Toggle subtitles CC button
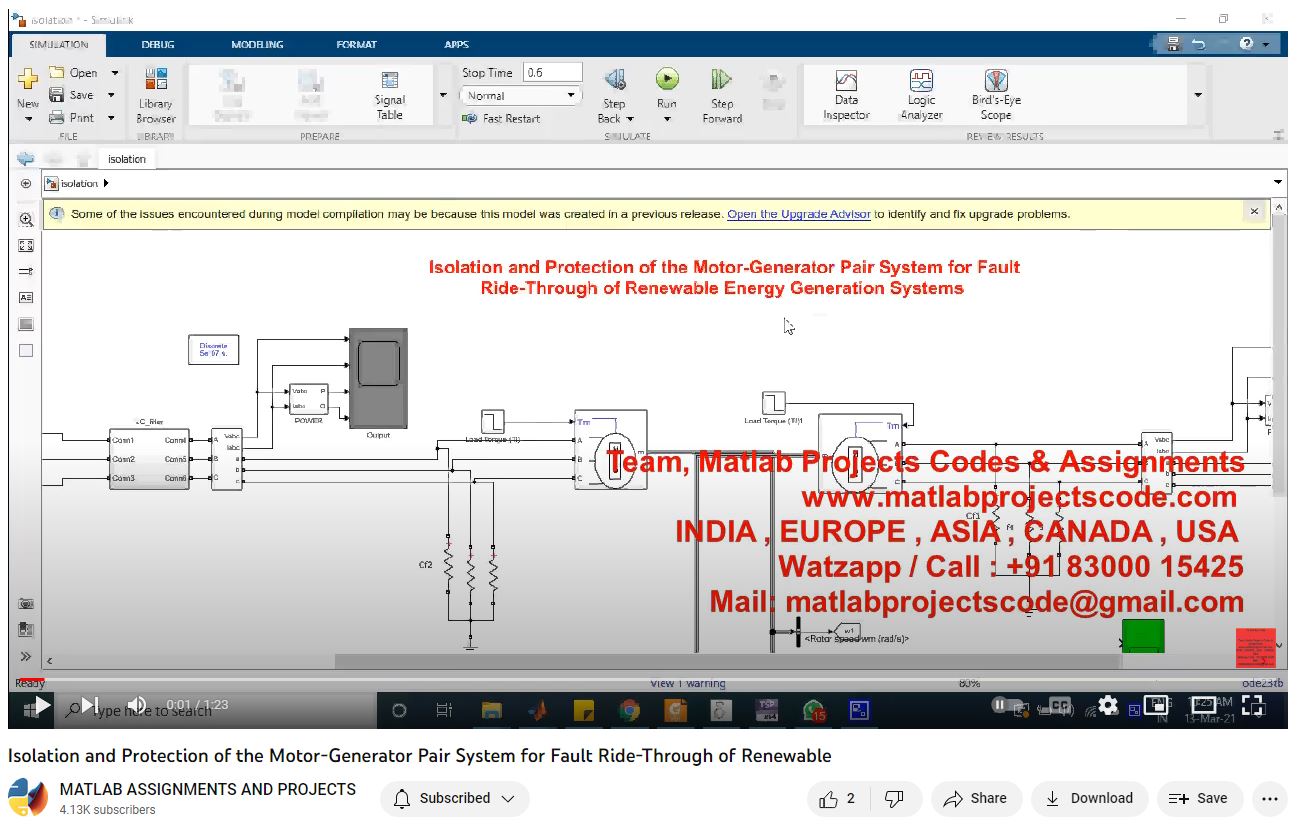This screenshot has width=1297, height=828. 1060,705
